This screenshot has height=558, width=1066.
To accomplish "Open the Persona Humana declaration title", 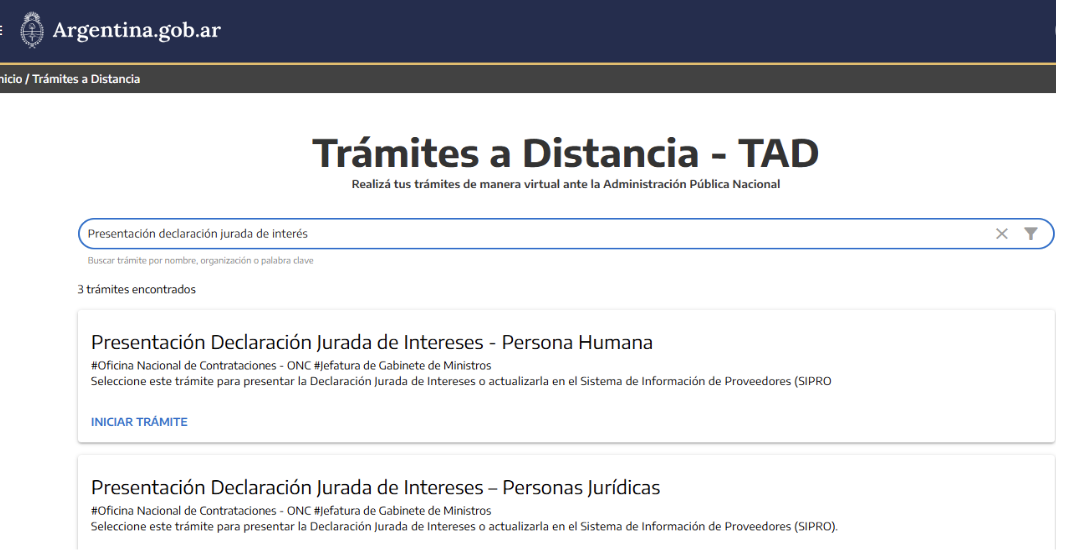I will point(372,342).
